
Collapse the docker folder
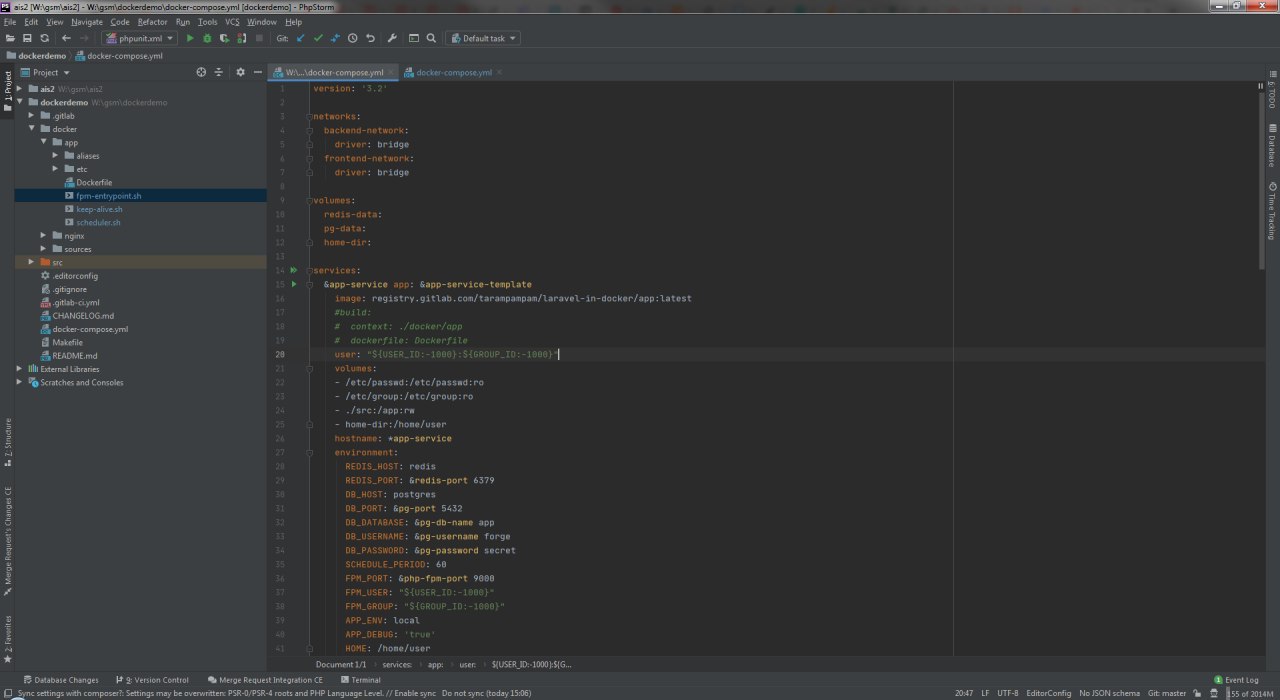pos(32,129)
